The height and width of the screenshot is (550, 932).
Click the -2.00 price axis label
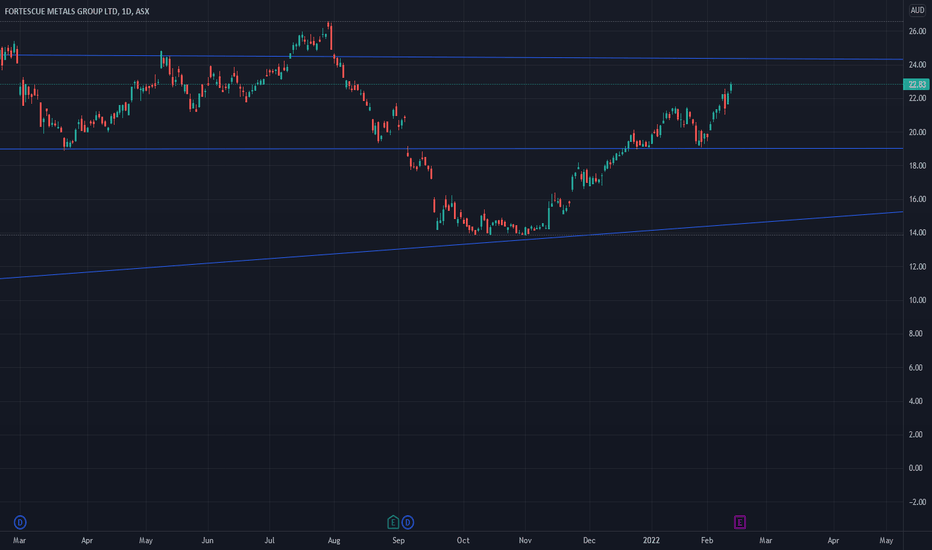(x=917, y=502)
